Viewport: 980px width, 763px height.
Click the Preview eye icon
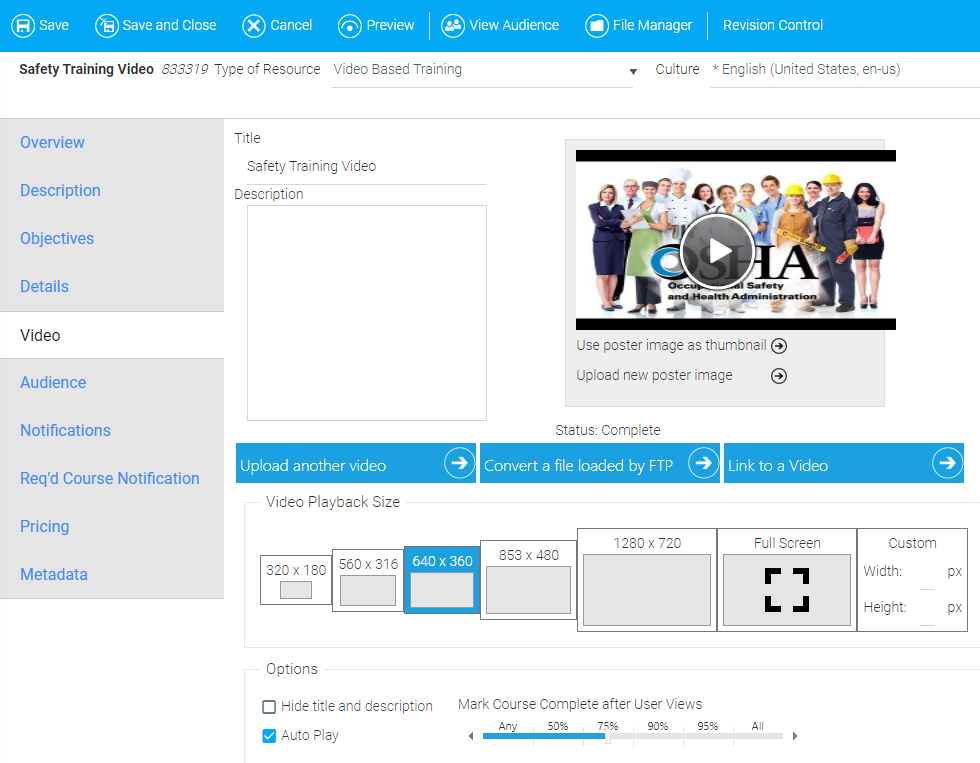click(350, 26)
